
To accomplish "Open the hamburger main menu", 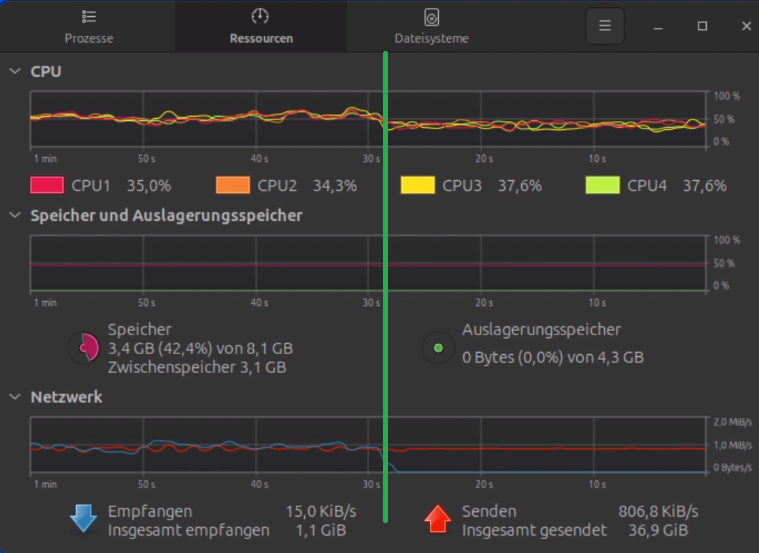I will (604, 26).
